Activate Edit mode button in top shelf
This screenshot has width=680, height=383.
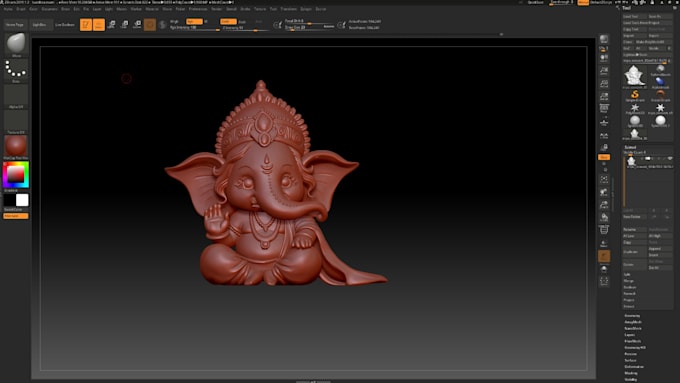coord(86,25)
